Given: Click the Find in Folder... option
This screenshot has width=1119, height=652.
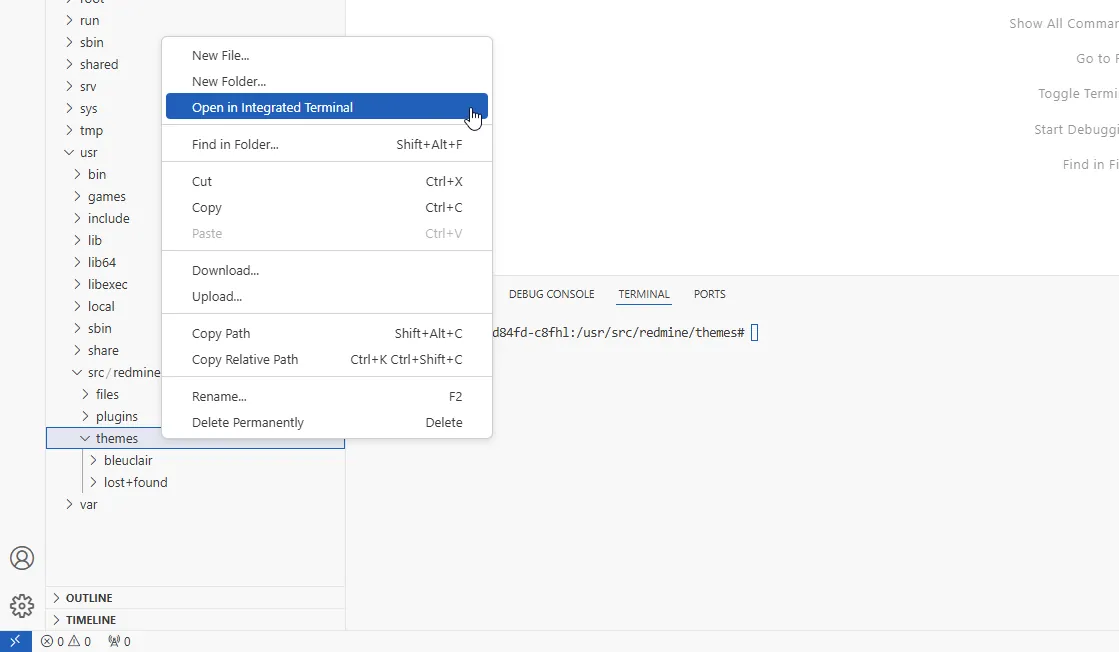Looking at the screenshot, I should tap(235, 144).
